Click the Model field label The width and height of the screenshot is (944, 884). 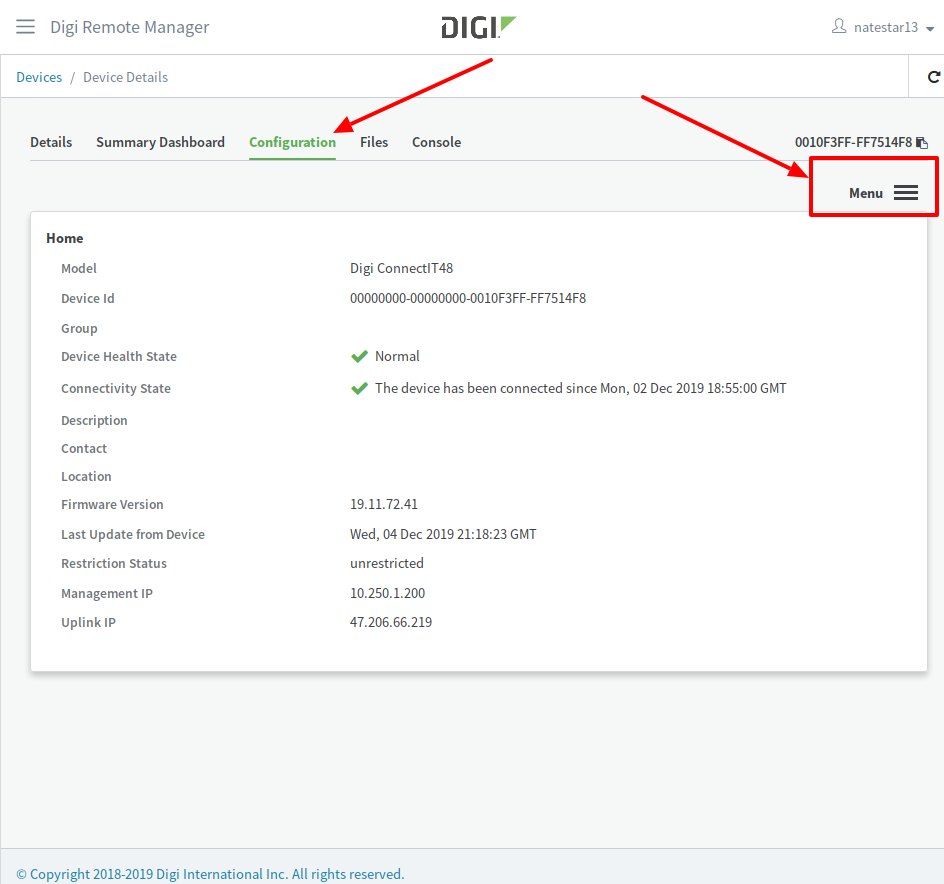click(x=79, y=268)
